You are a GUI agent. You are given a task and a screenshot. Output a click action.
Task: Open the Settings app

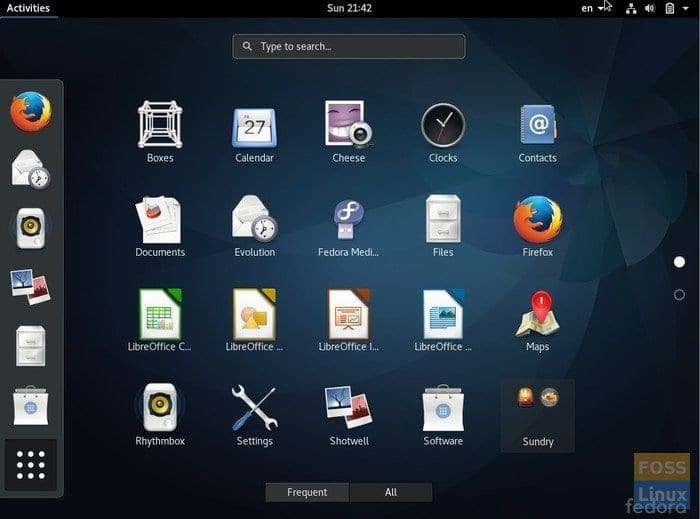(254, 415)
